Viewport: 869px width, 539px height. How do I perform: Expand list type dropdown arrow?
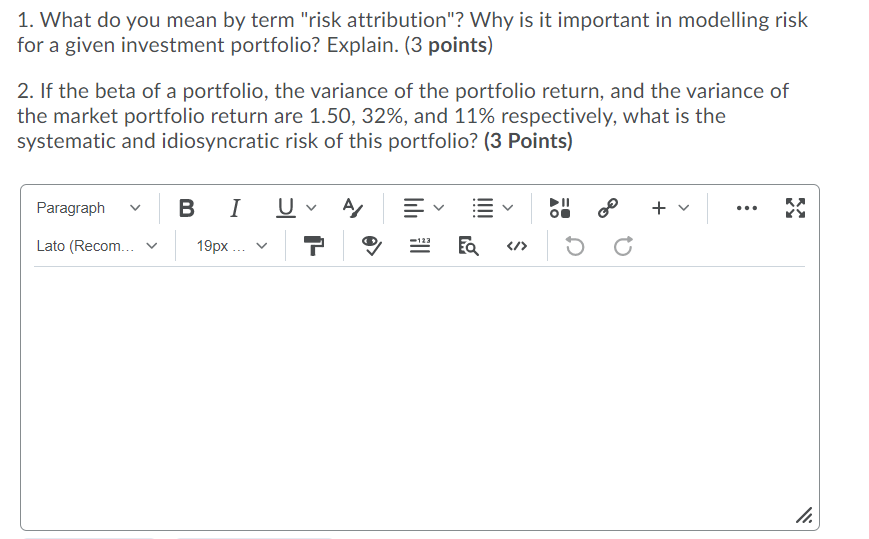508,208
